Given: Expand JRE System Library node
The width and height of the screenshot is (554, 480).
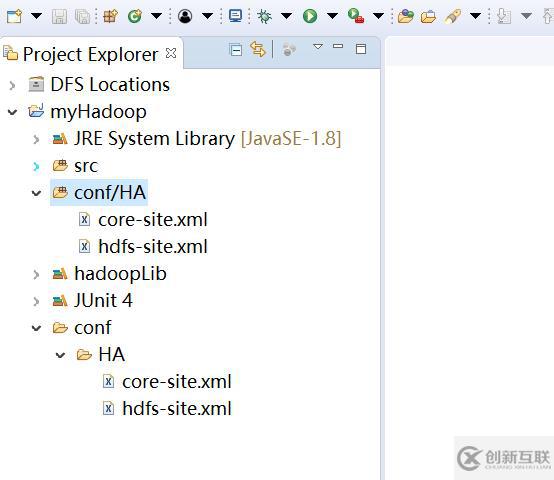Looking at the screenshot, I should click(36, 139).
